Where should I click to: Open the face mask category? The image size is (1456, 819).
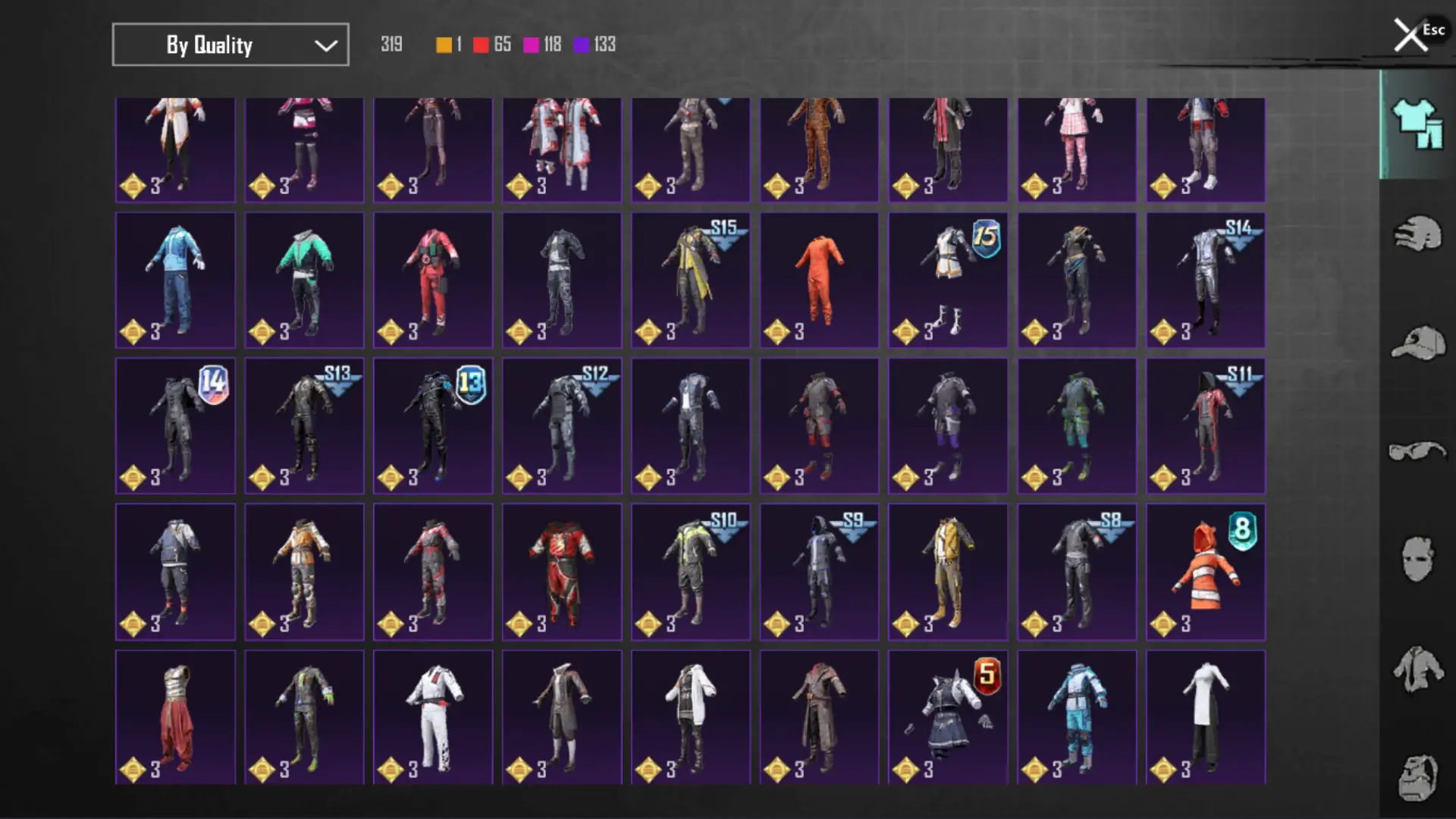[x=1417, y=559]
